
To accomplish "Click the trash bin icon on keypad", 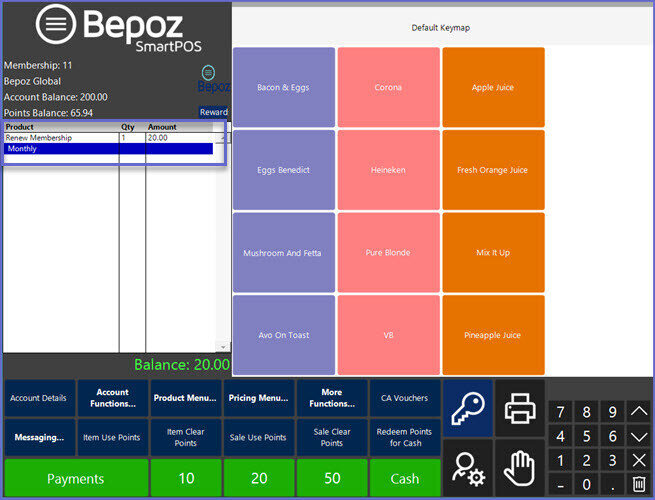I will (x=639, y=484).
